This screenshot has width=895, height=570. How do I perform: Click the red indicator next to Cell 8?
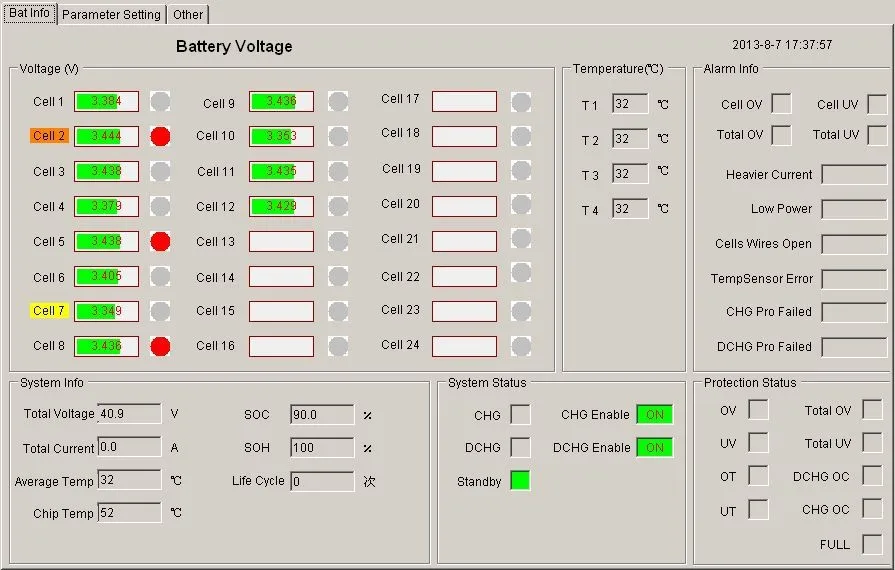(160, 346)
